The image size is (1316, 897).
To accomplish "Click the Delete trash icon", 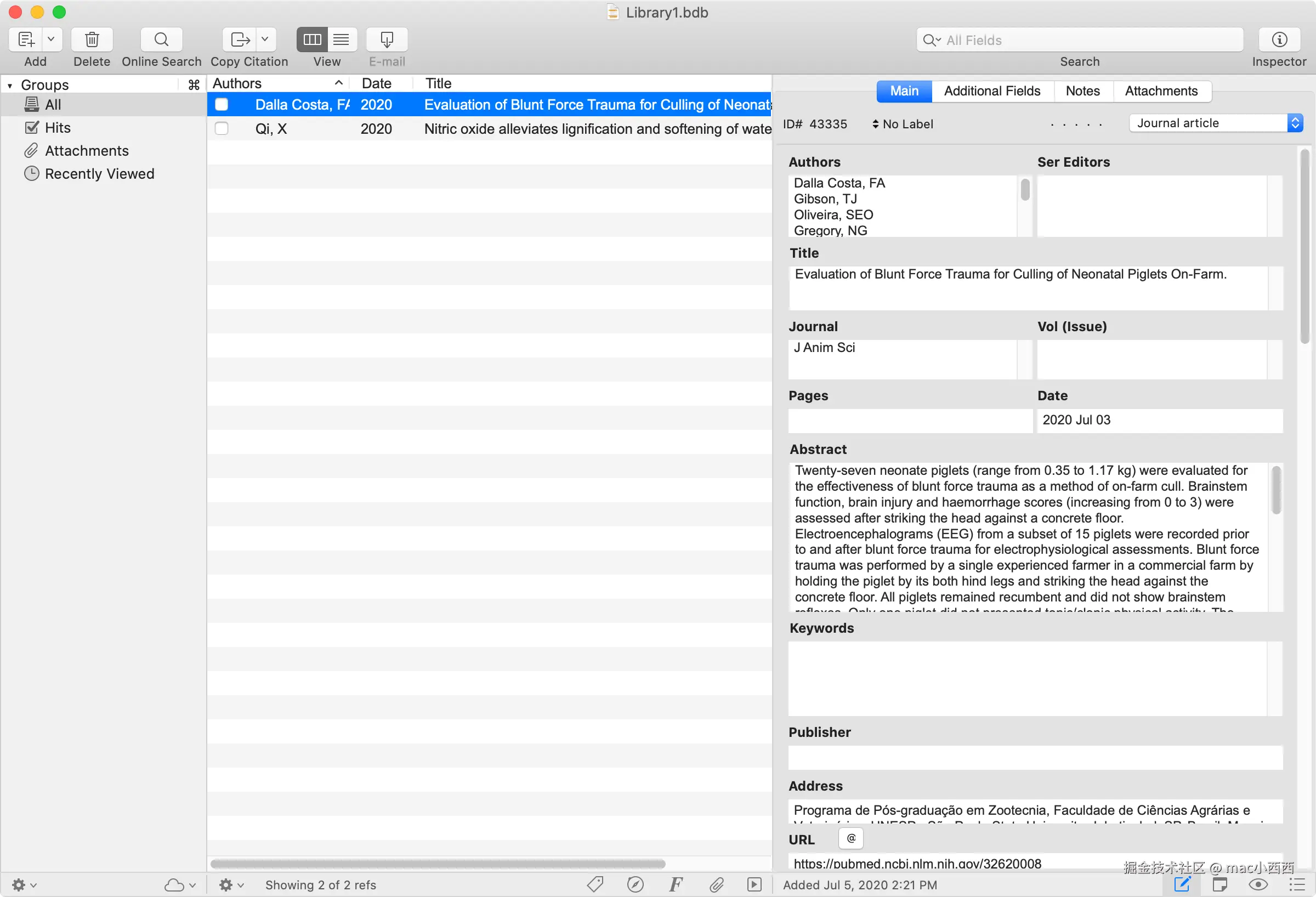I will coord(92,39).
